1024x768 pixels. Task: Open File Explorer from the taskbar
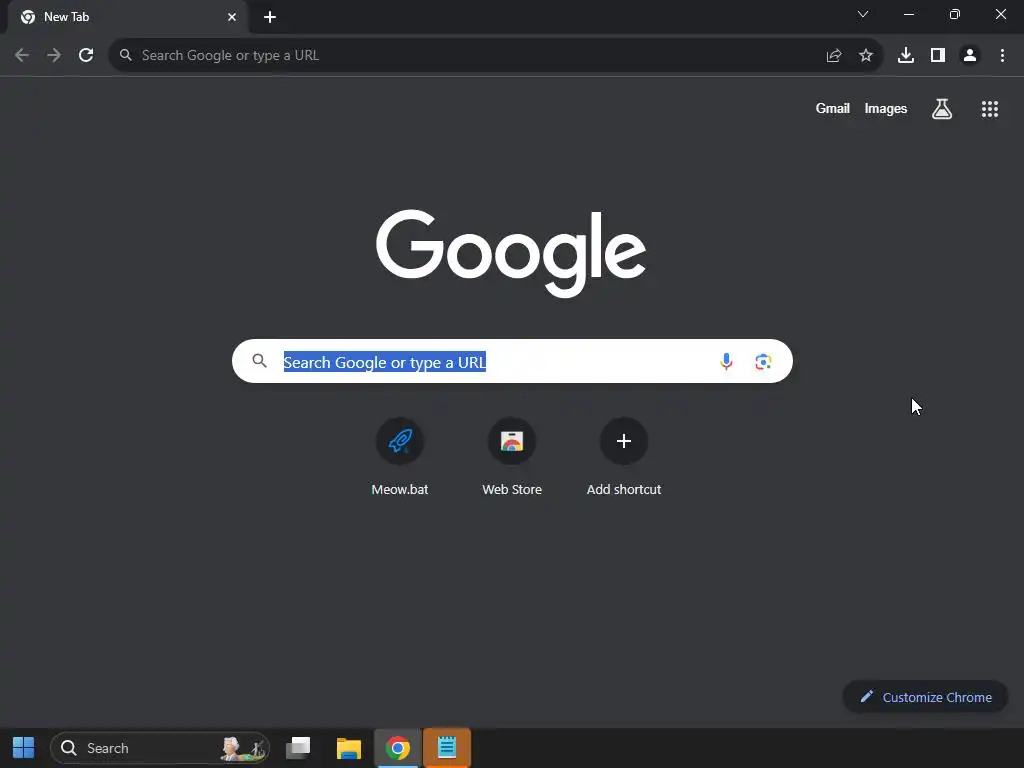[x=349, y=748]
